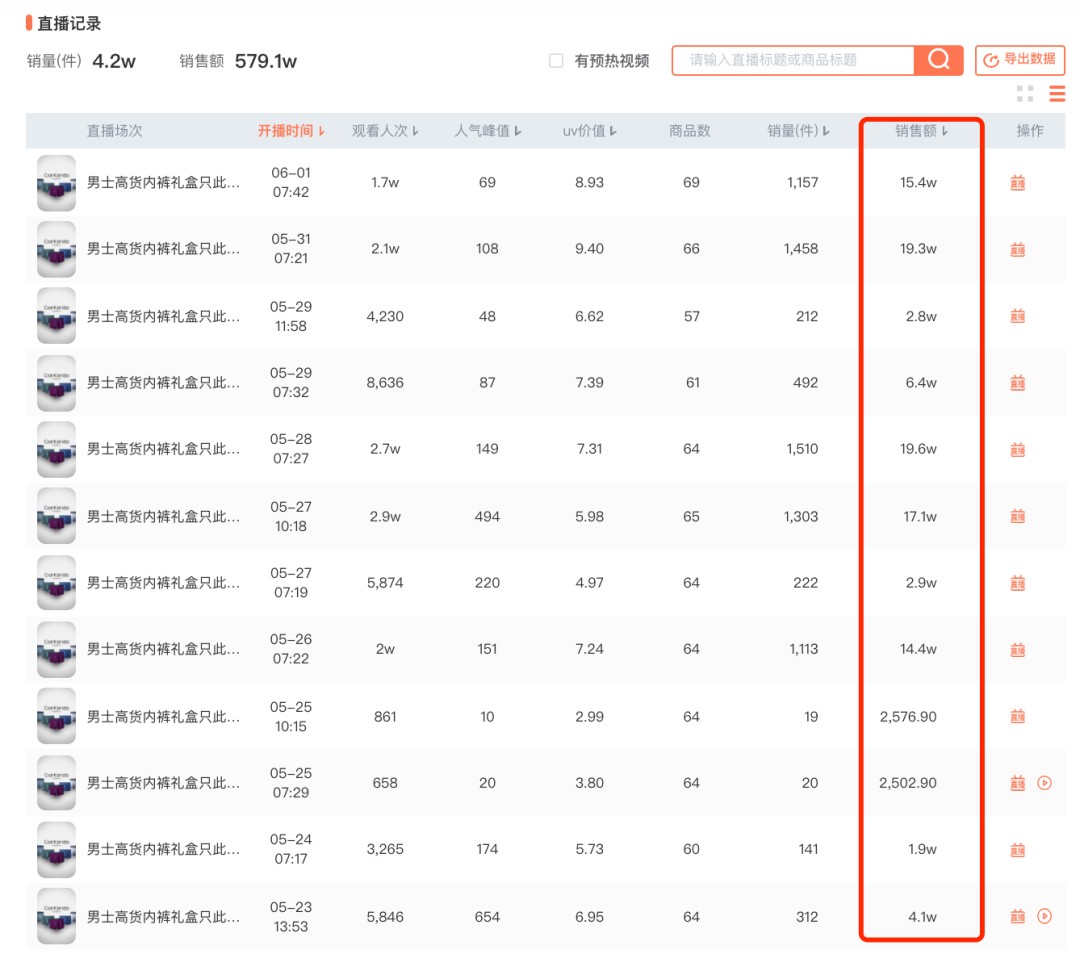Screen dimensions: 1080x954
Task: Click thumbnail of 05-23 13:53 live
Action: (x=56, y=916)
